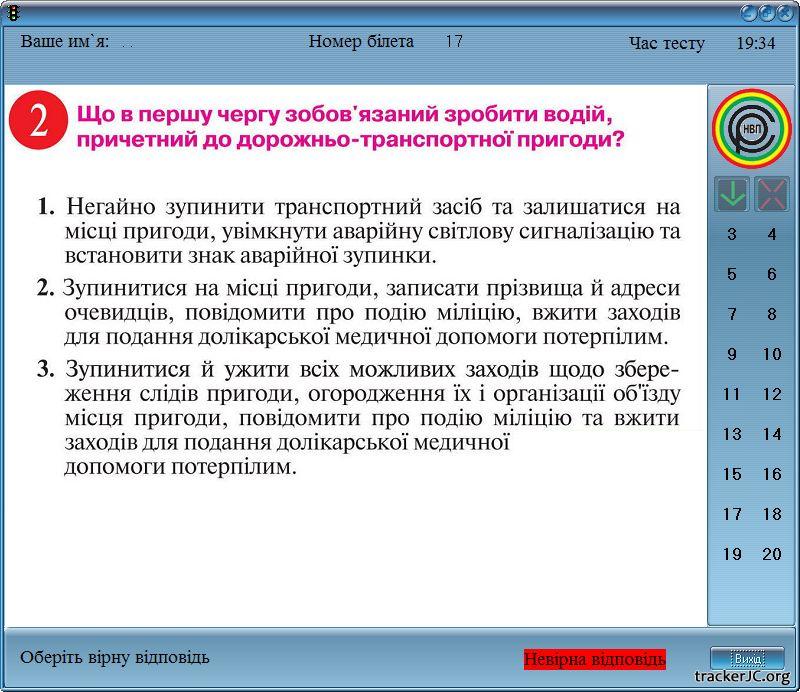Open question 1 marked with green arrow
800x692 pixels.
(732, 194)
